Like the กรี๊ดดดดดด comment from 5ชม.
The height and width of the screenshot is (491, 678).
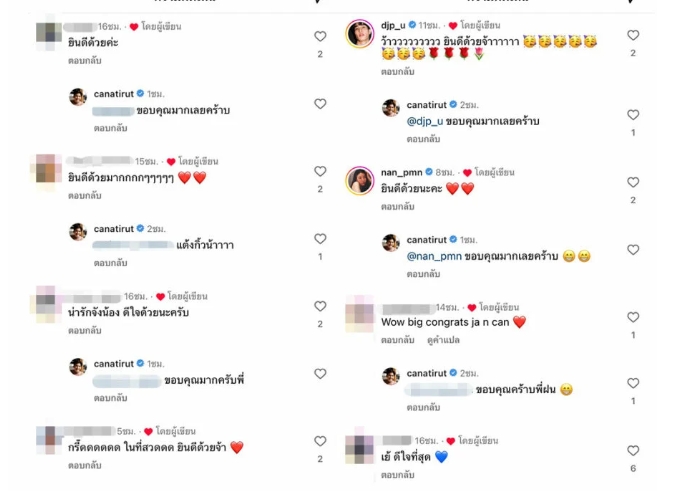(x=320, y=441)
